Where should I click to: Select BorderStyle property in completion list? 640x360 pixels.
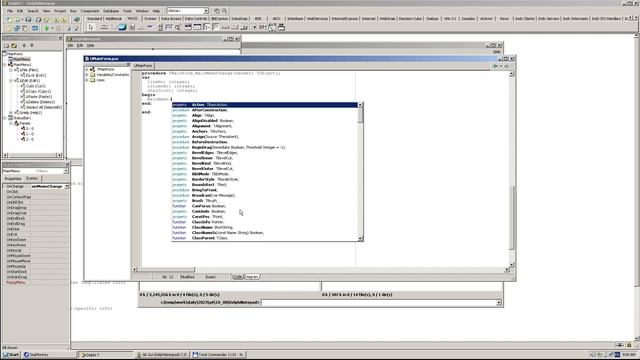coord(264,180)
